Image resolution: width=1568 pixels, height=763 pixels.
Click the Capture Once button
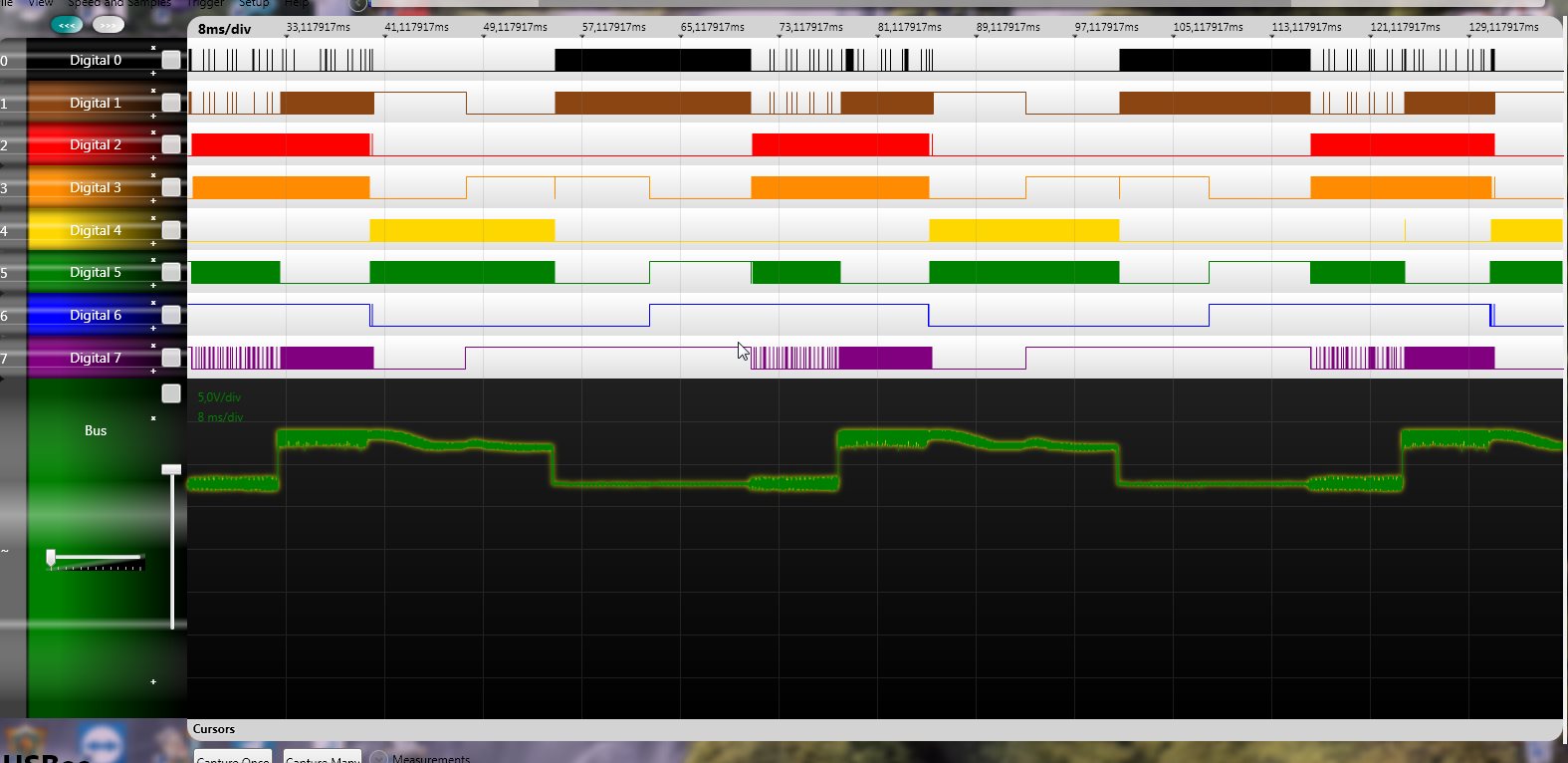coord(234,756)
